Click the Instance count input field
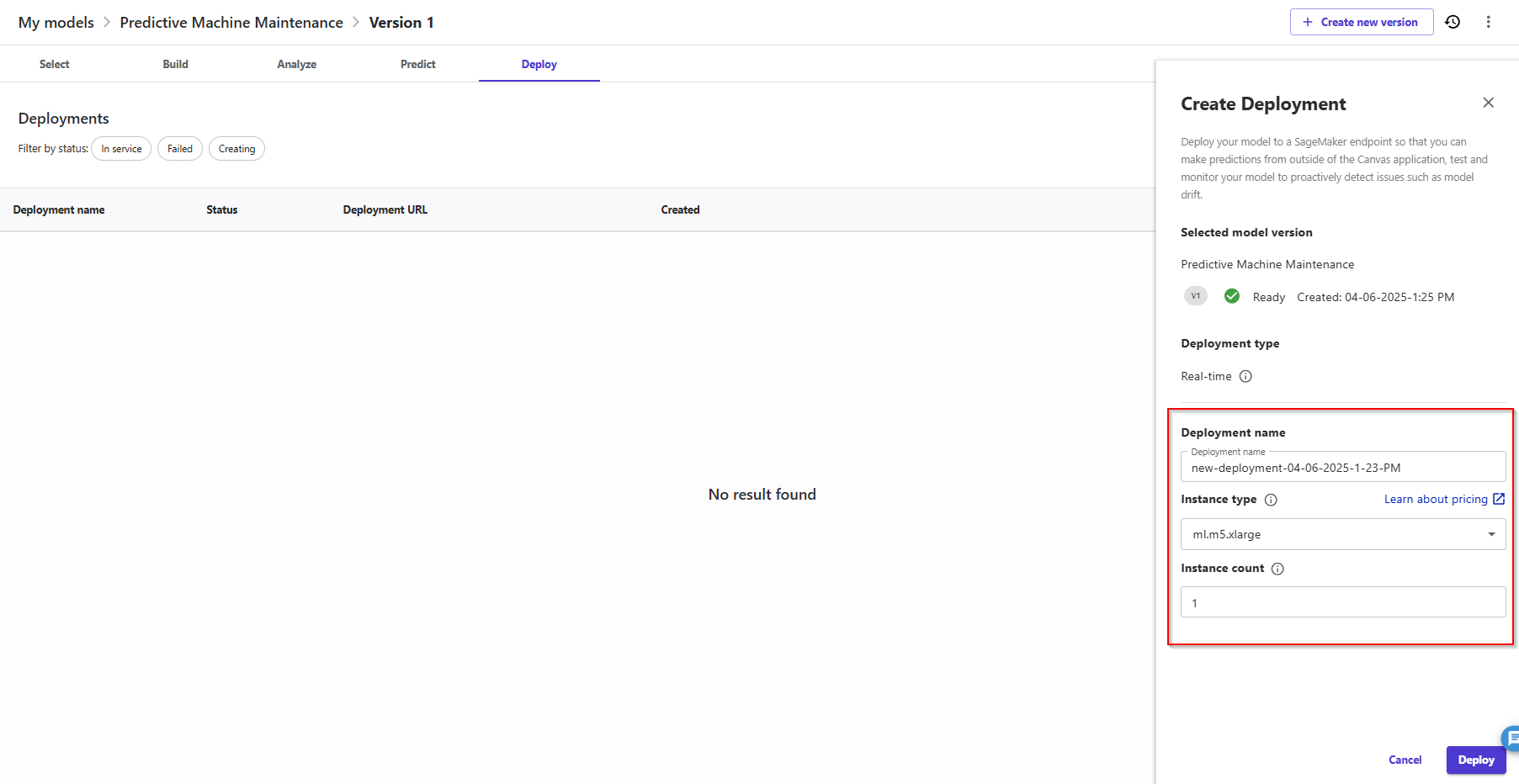1519x784 pixels. pyautogui.click(x=1343, y=602)
